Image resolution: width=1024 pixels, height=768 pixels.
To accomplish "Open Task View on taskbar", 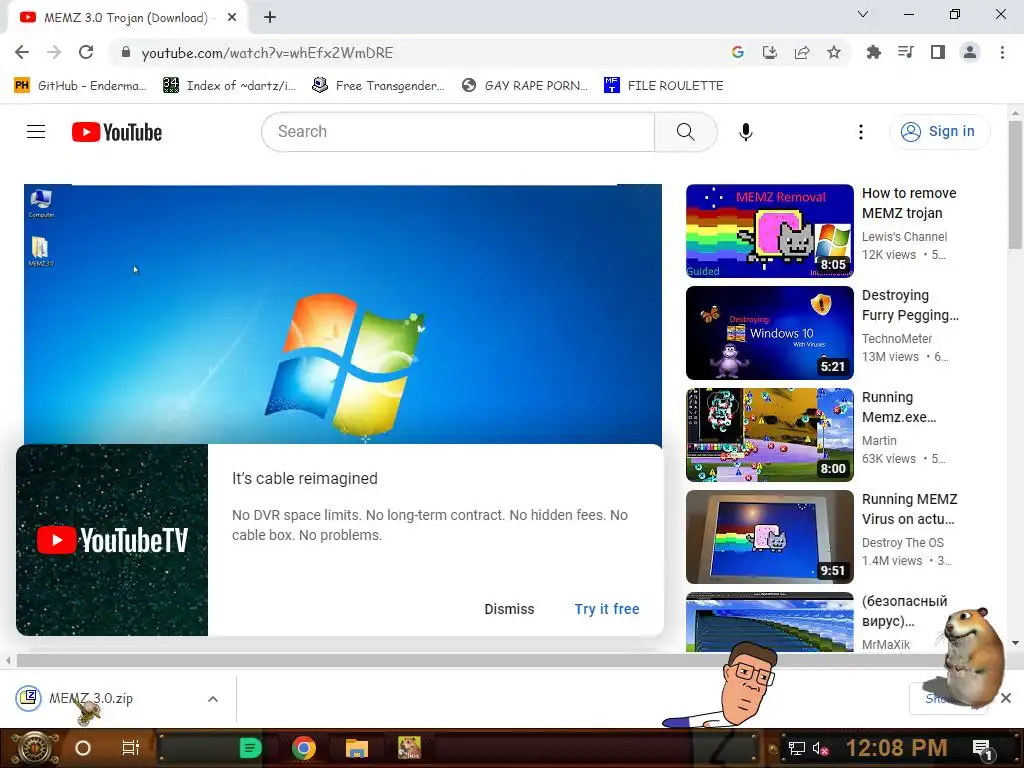I will (x=131, y=748).
